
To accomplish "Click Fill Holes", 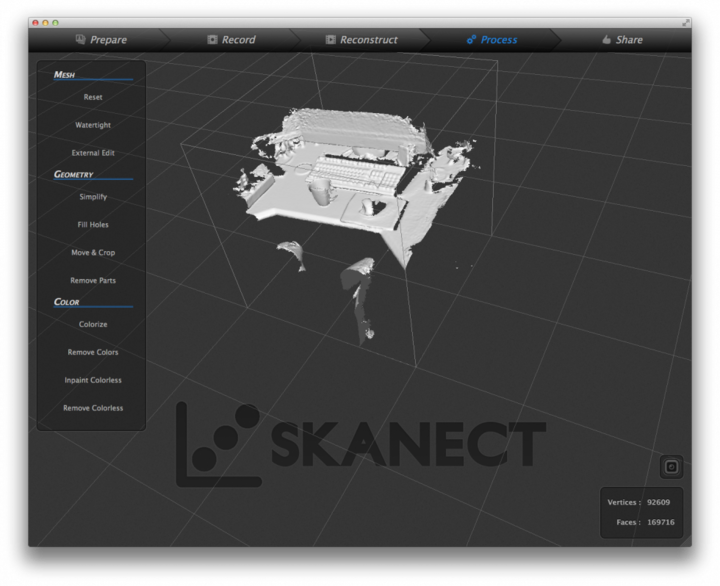I will [93, 225].
